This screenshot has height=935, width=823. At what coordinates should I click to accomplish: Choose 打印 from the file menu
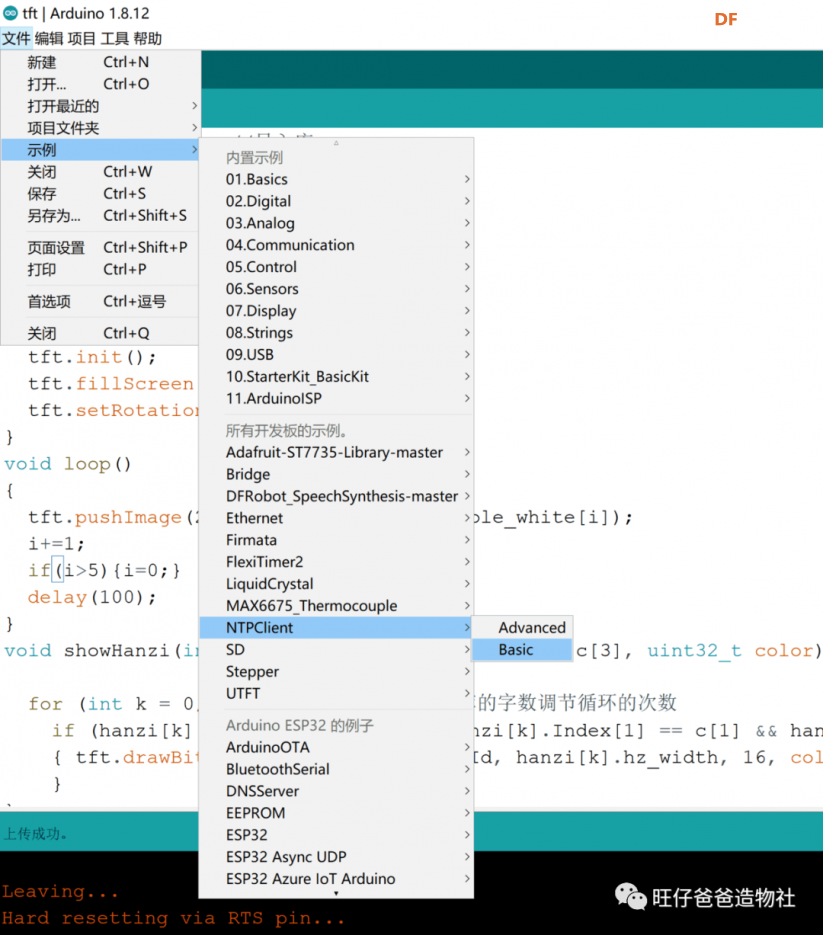(x=100, y=270)
